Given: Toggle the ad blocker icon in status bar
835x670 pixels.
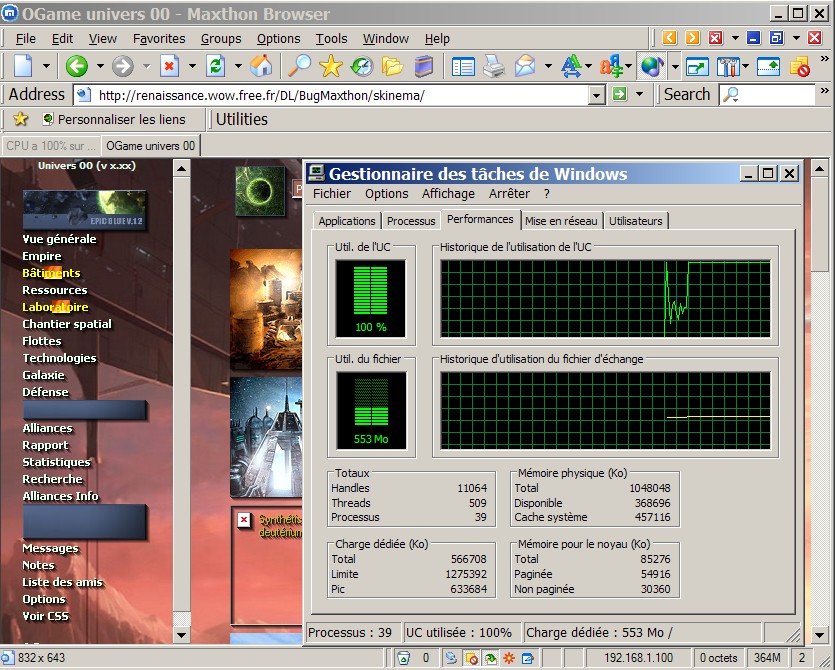Looking at the screenshot, I should coord(471,658).
